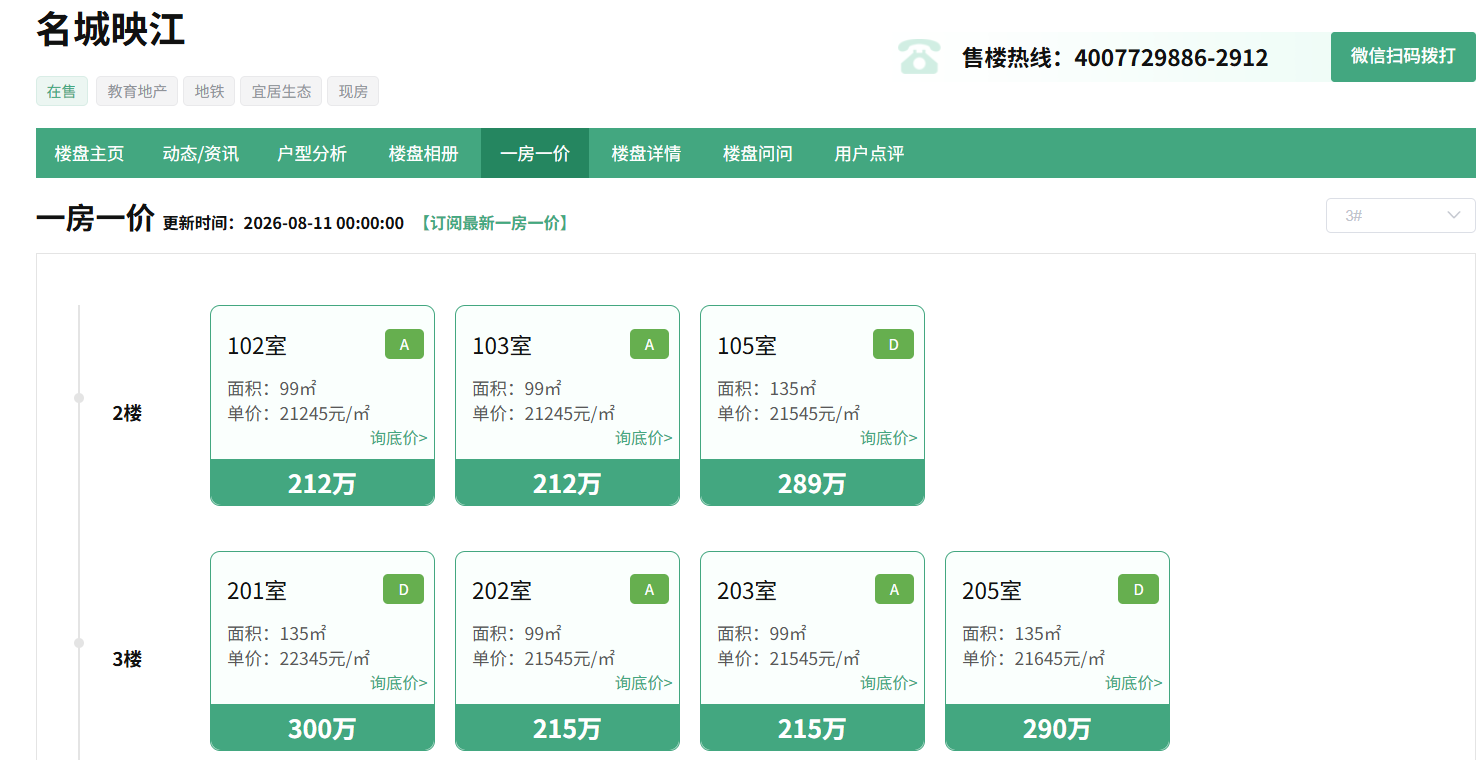Image resolution: width=1480 pixels, height=760 pixels.
Task: Click 询底价 on the 103室 card
Action: [x=644, y=438]
